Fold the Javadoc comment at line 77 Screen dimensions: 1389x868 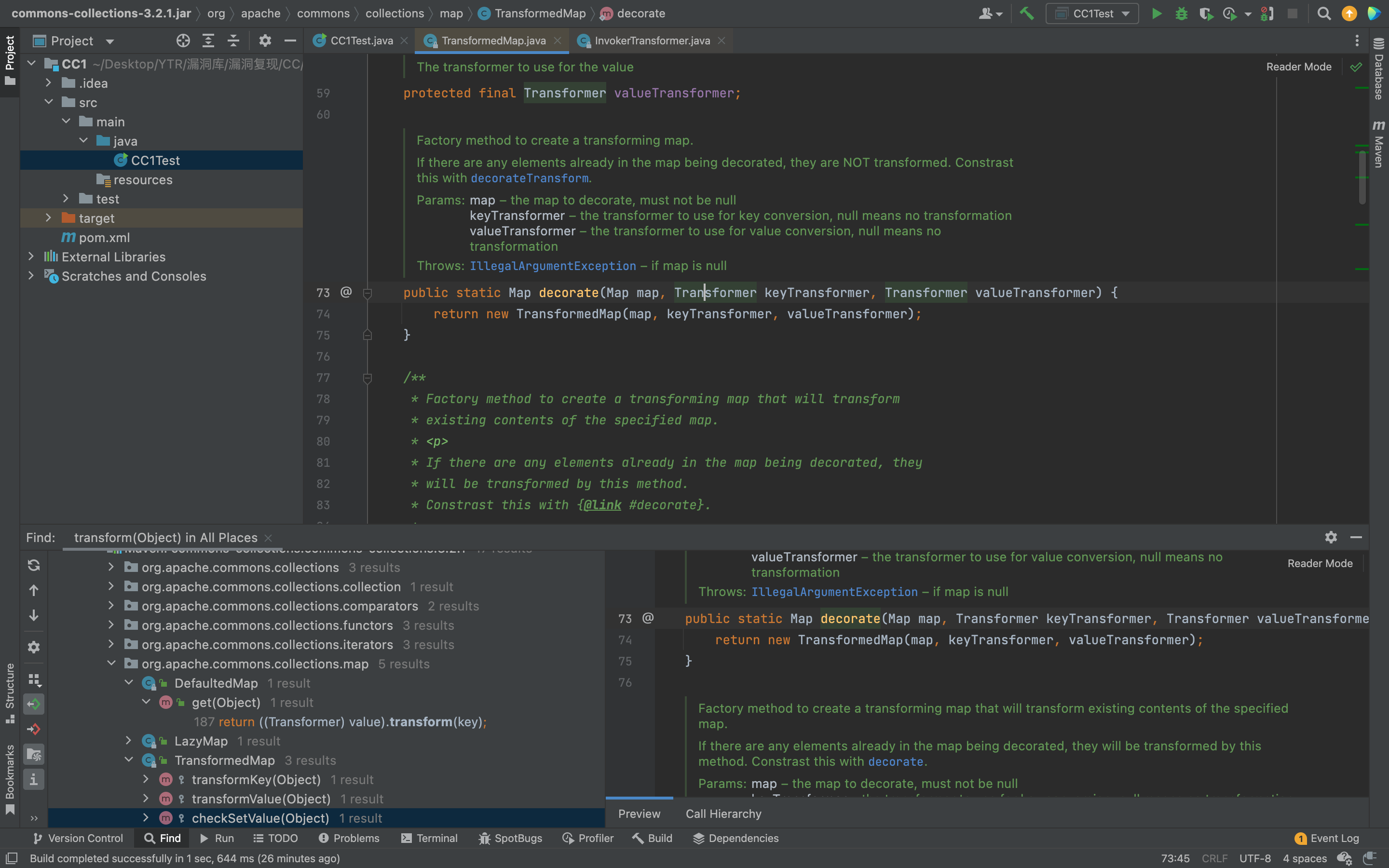coord(368,378)
